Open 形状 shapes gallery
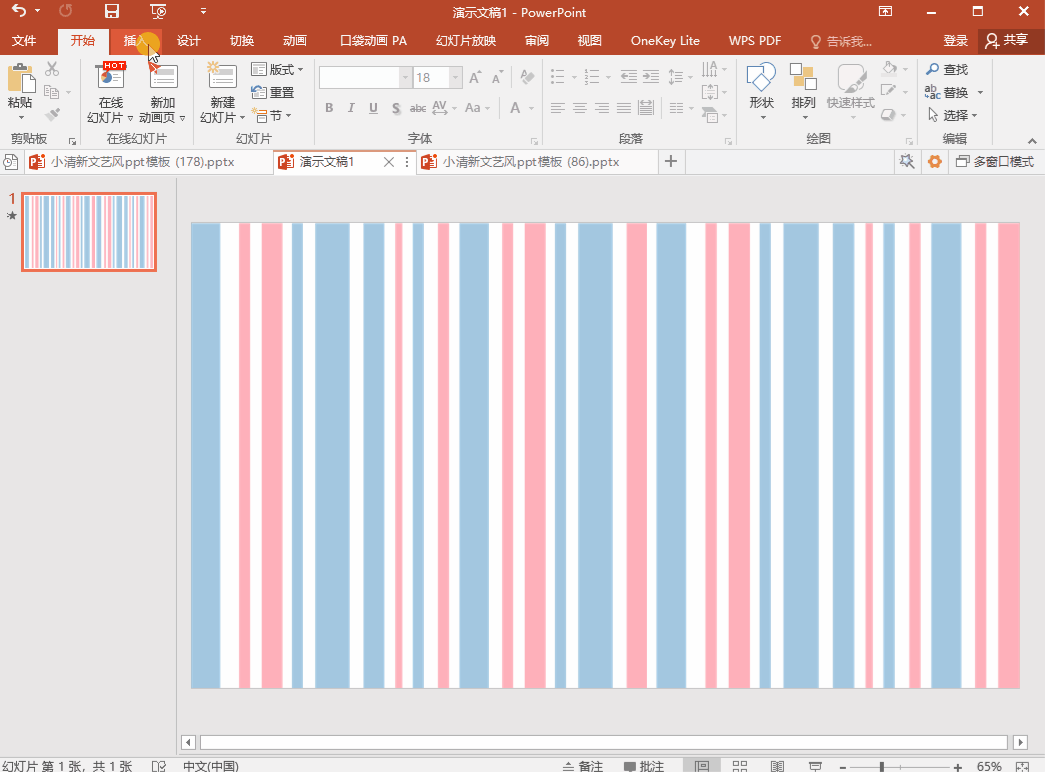The width and height of the screenshot is (1045, 772). click(761, 92)
